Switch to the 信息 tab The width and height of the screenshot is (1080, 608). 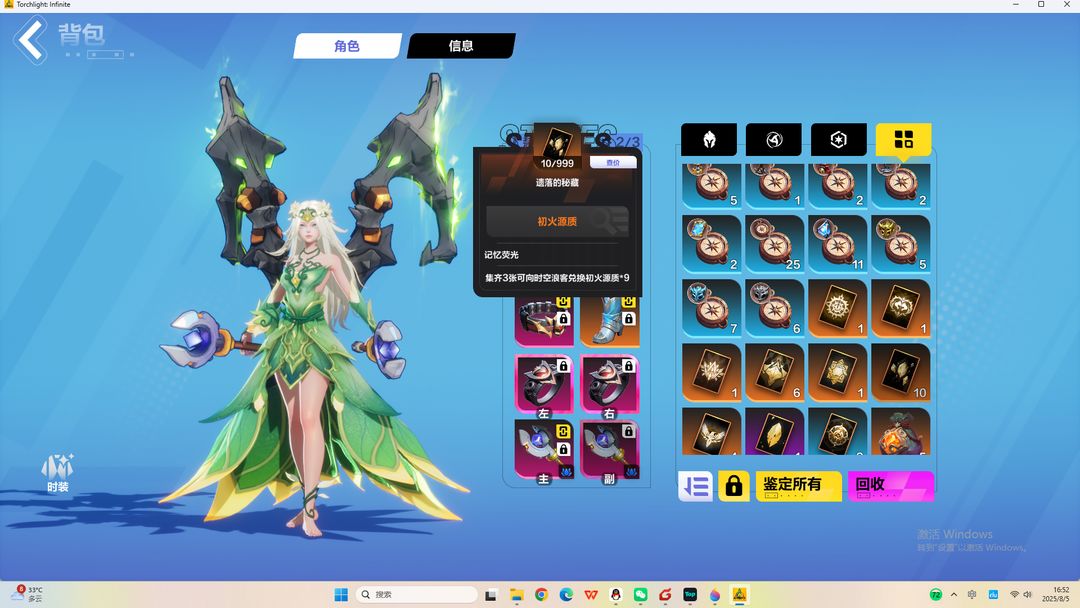[x=461, y=46]
